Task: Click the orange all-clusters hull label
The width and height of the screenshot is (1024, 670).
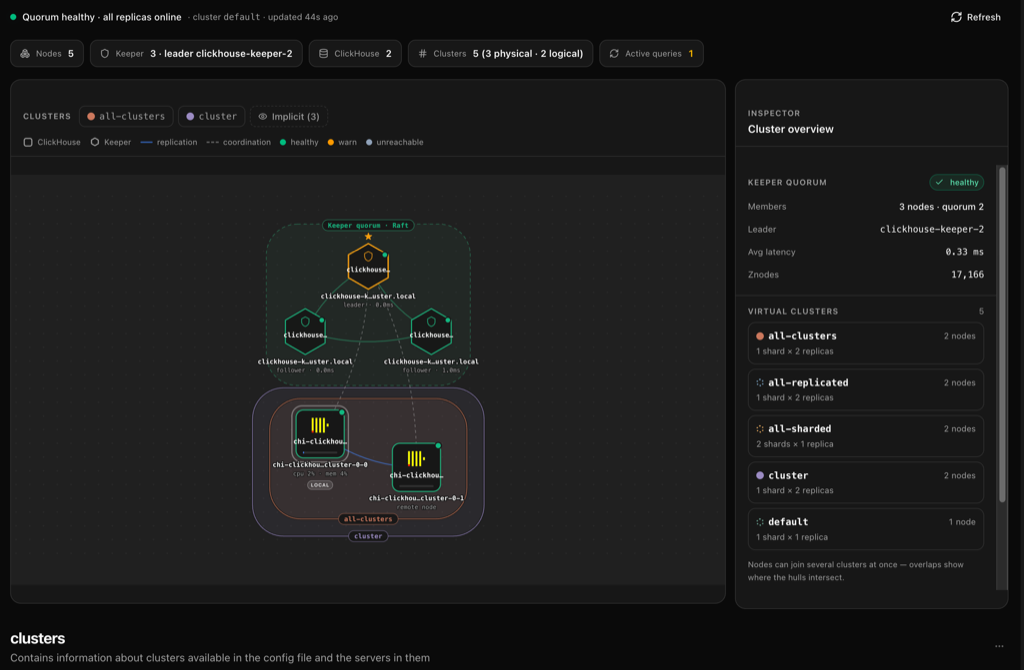Action: (x=368, y=519)
